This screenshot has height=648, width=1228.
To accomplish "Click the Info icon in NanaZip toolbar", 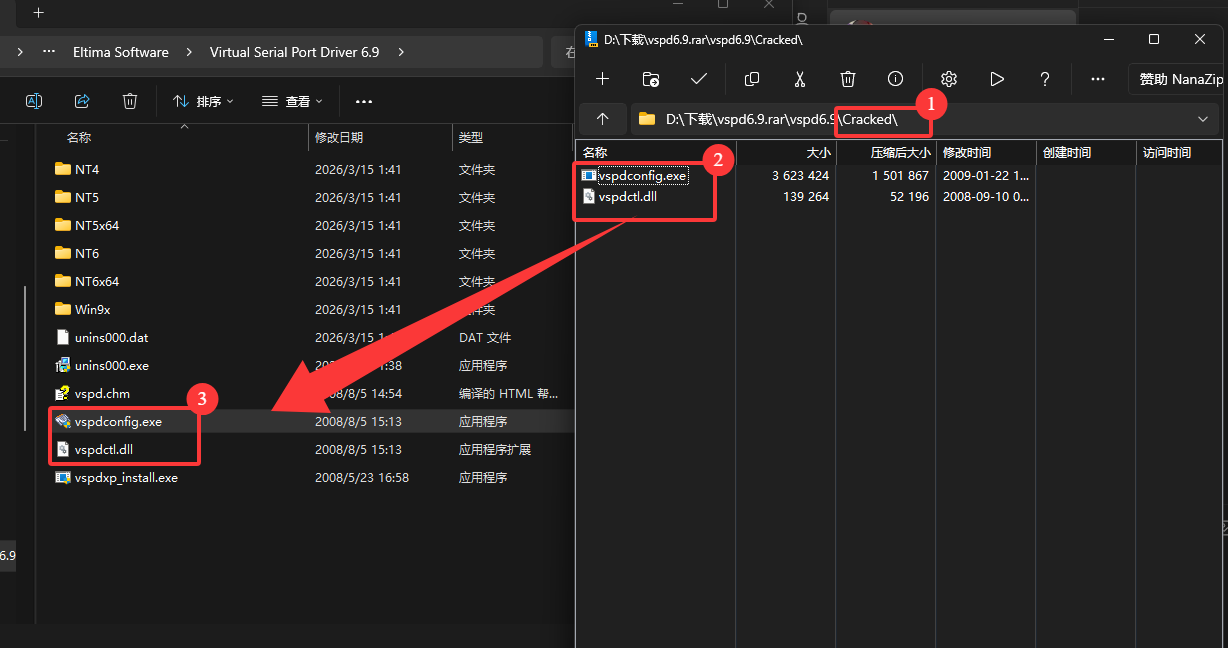I will pos(896,79).
